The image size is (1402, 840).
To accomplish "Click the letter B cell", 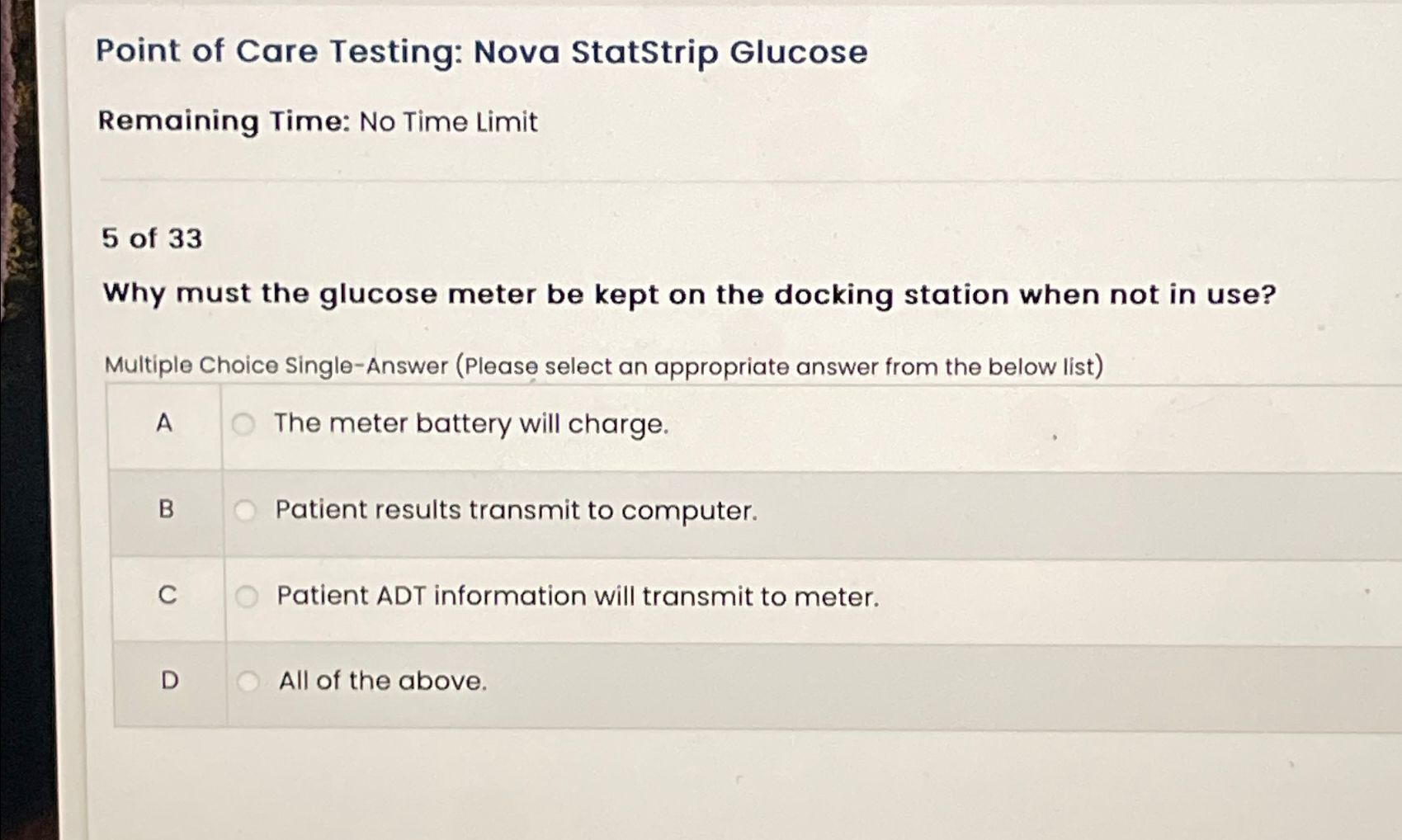I will (166, 510).
